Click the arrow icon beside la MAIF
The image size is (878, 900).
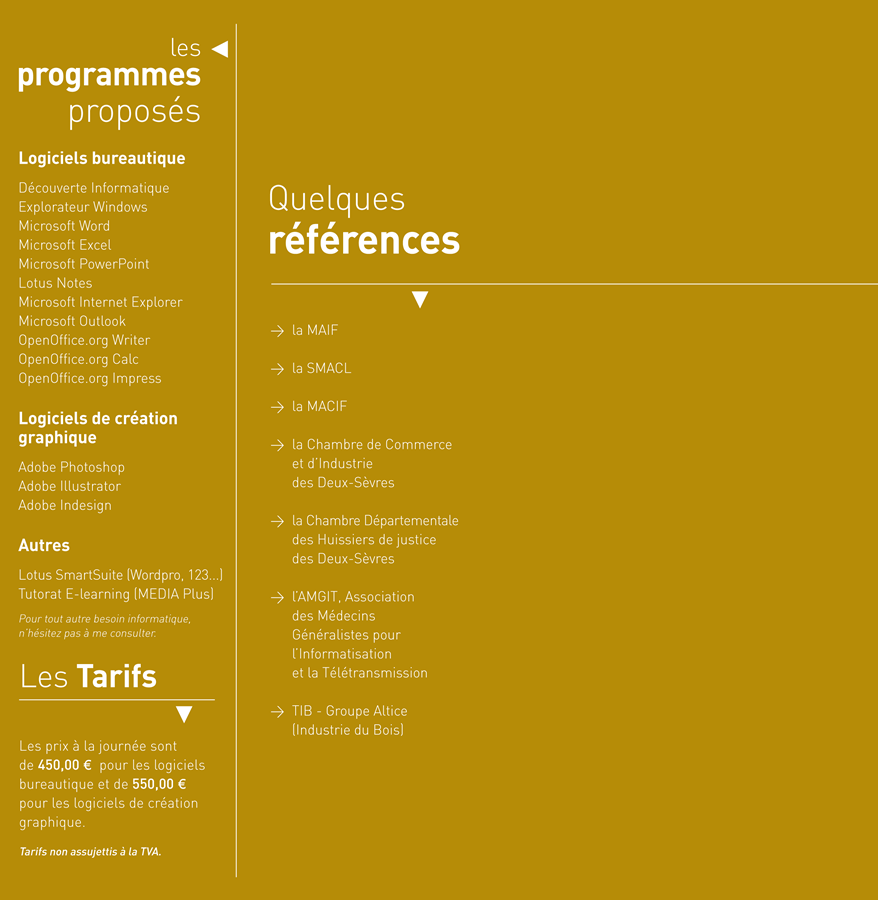click(x=277, y=331)
